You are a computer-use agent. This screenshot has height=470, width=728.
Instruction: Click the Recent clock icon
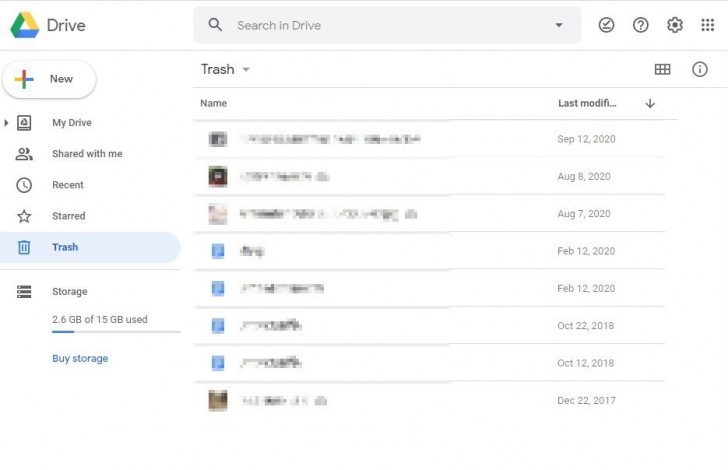click(24, 185)
